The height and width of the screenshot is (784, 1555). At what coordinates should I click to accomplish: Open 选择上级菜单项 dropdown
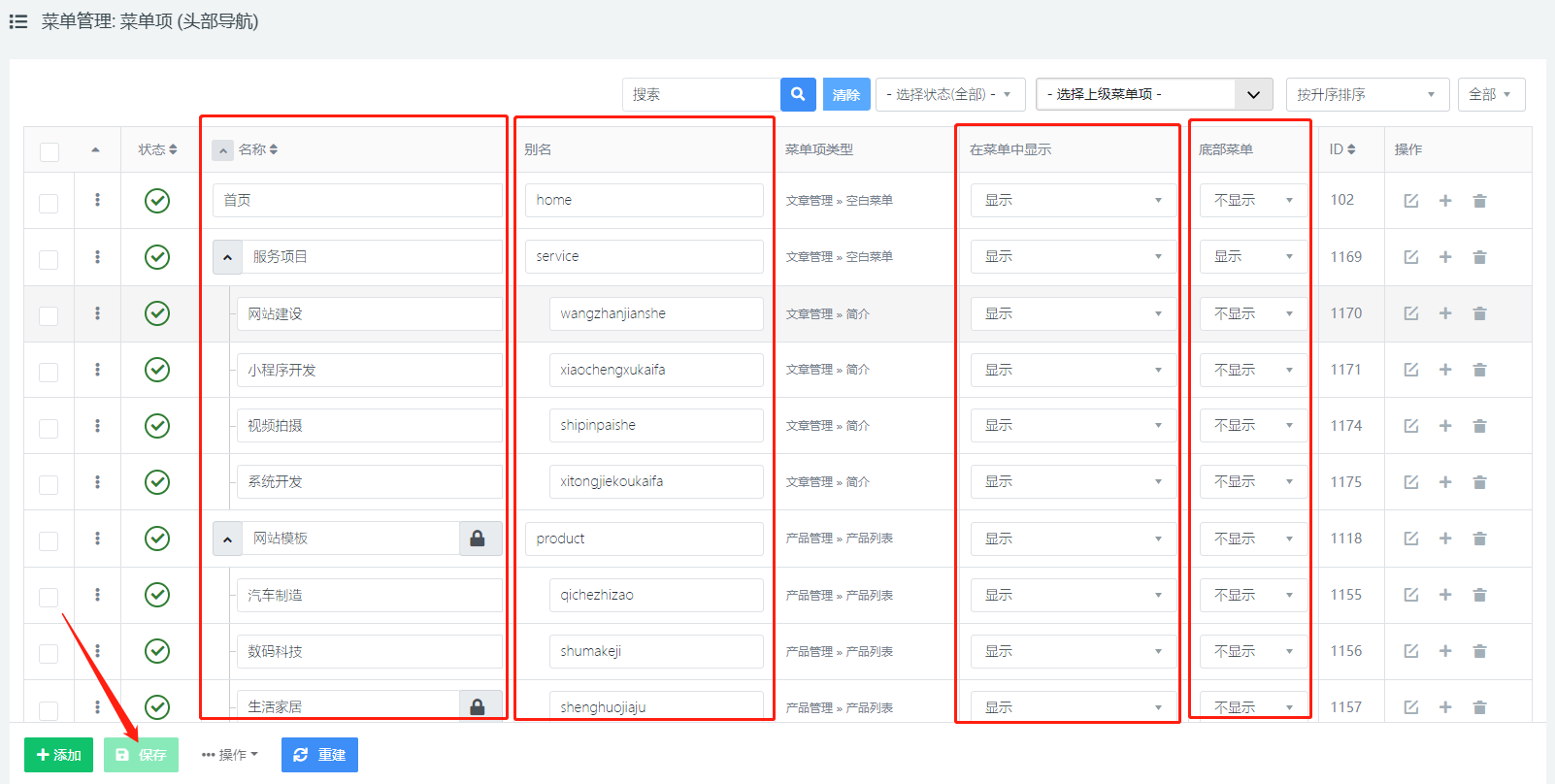coord(1153,94)
